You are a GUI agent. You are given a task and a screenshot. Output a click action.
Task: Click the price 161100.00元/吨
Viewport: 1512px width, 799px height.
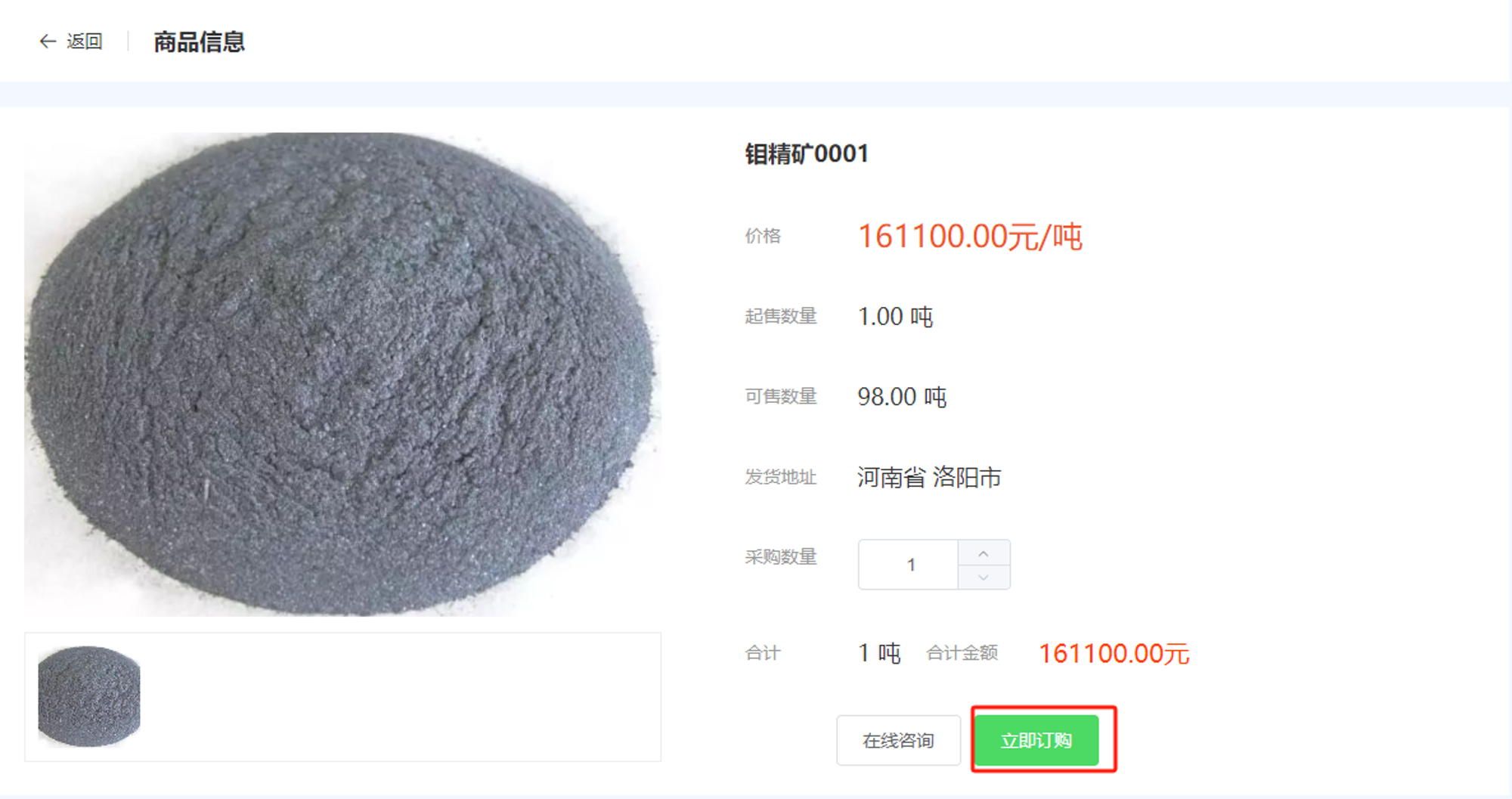click(x=970, y=236)
